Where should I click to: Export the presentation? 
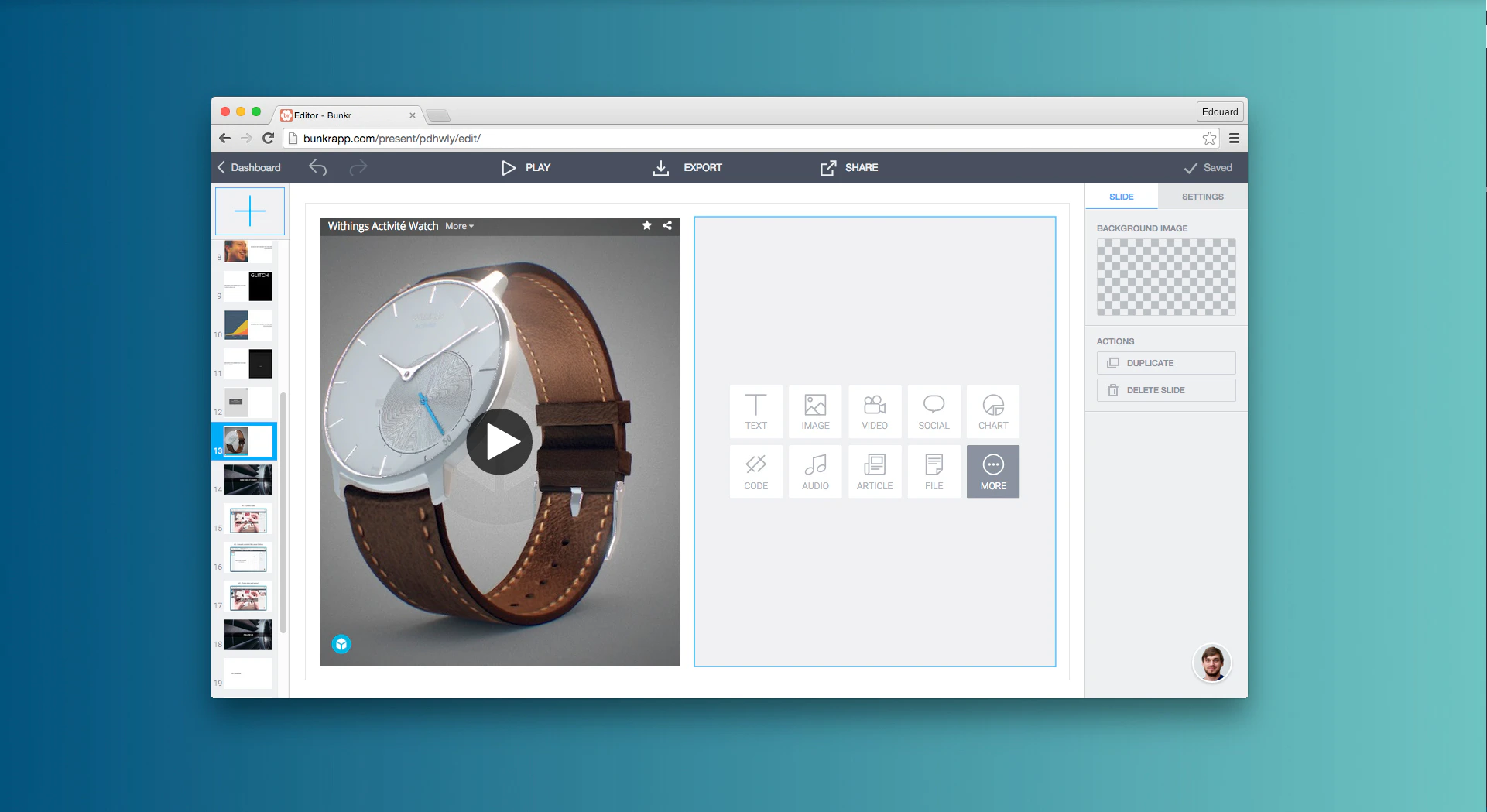687,167
